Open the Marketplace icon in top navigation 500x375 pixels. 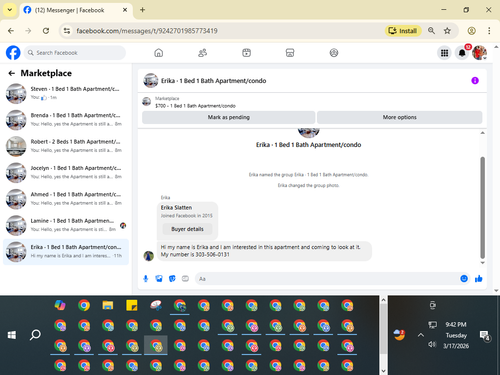tap(290, 53)
